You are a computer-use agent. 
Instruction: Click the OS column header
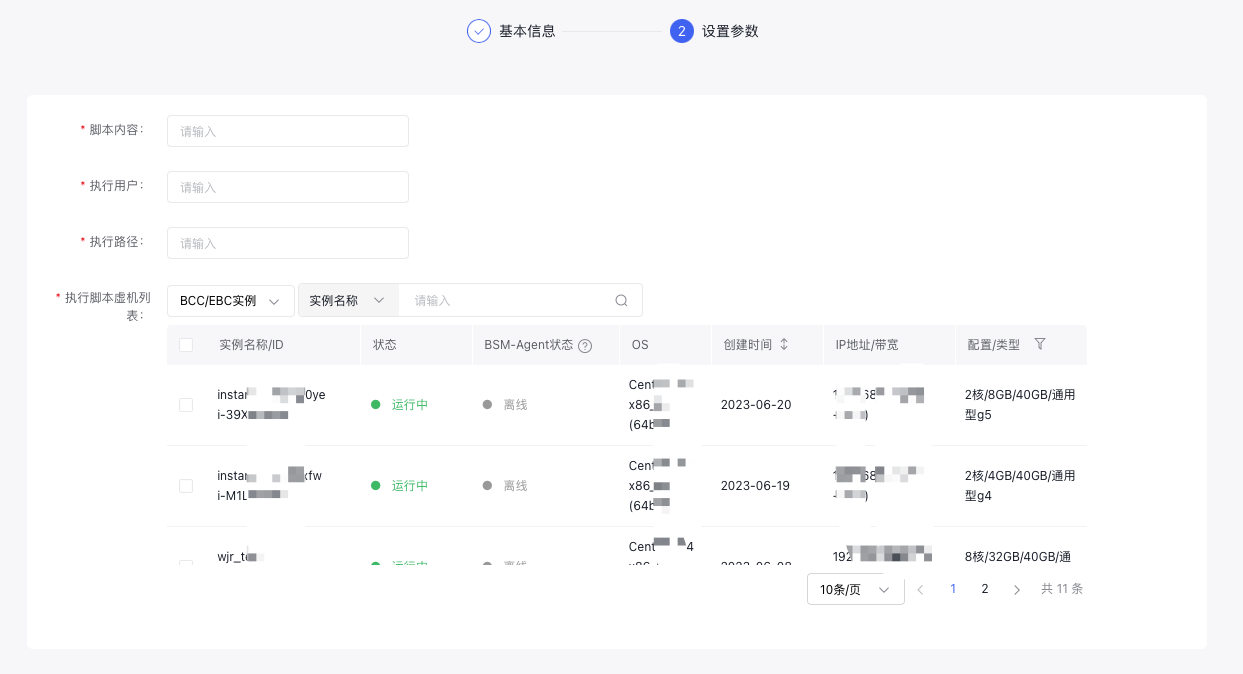pyautogui.click(x=640, y=345)
